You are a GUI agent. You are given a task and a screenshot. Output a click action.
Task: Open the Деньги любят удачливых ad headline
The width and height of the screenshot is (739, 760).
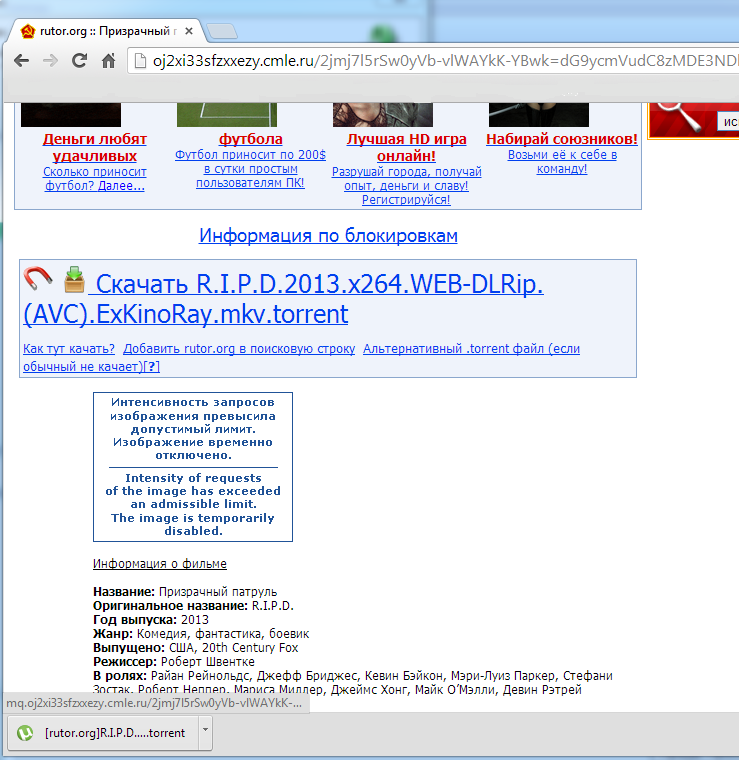pyautogui.click(x=94, y=147)
